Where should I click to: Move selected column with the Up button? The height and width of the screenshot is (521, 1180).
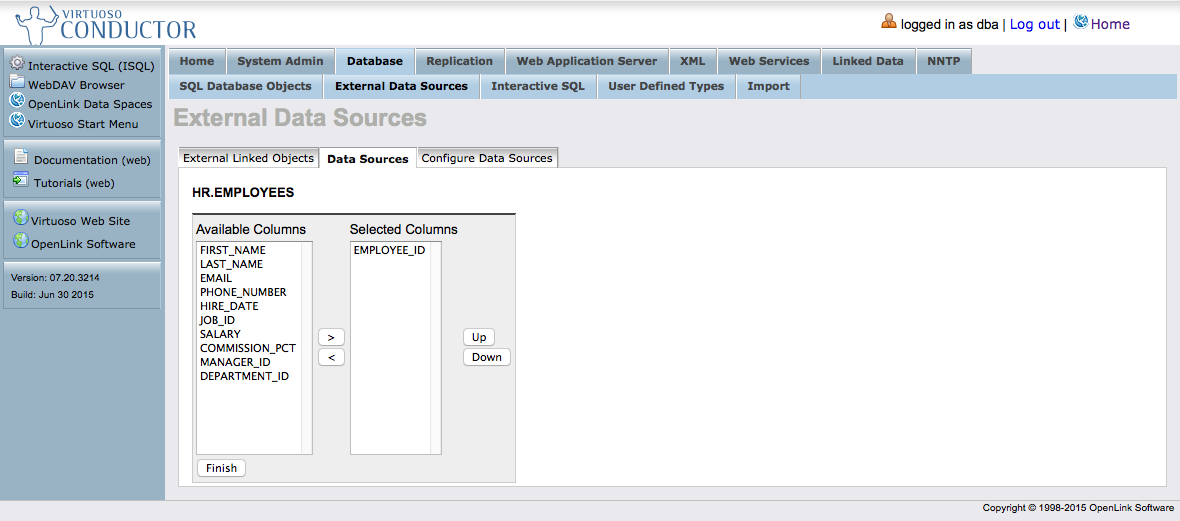click(x=479, y=337)
